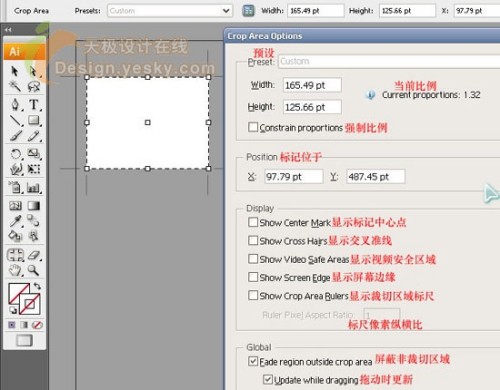Select the Free Transform tool
The width and height of the screenshot is (500, 390).
tap(34, 169)
